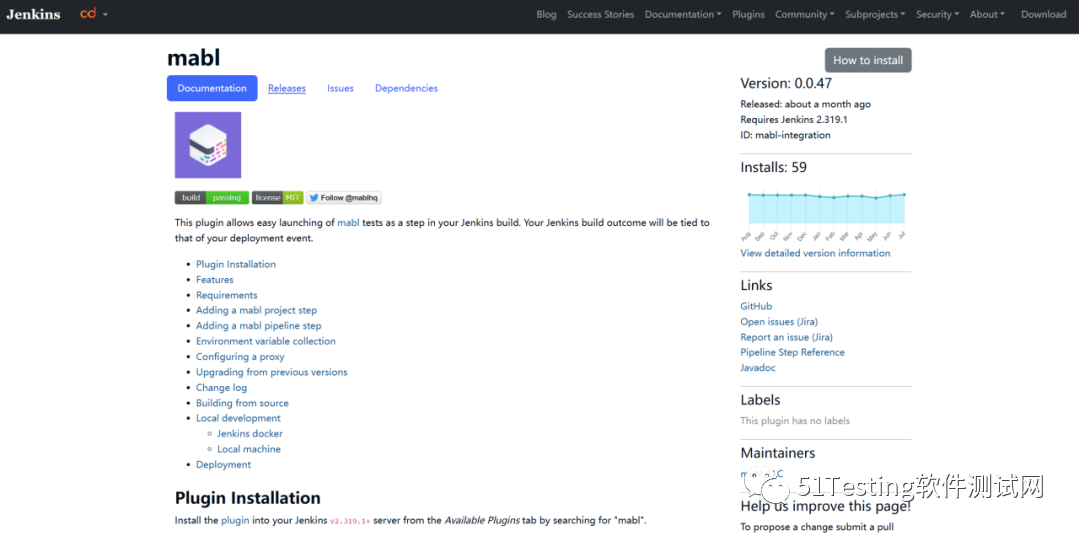Open Upgrading from previous versions link
The width and height of the screenshot is (1079, 536).
(x=272, y=372)
